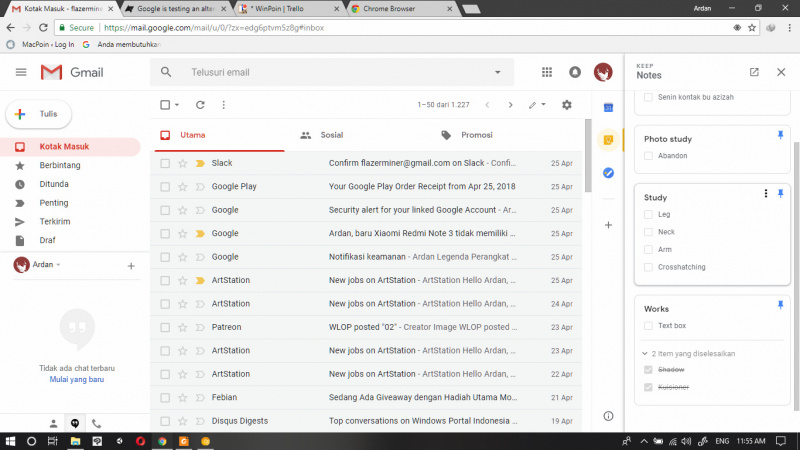Screen dimensions: 800x450
Task: Unpin the Works note
Action: pos(780,305)
